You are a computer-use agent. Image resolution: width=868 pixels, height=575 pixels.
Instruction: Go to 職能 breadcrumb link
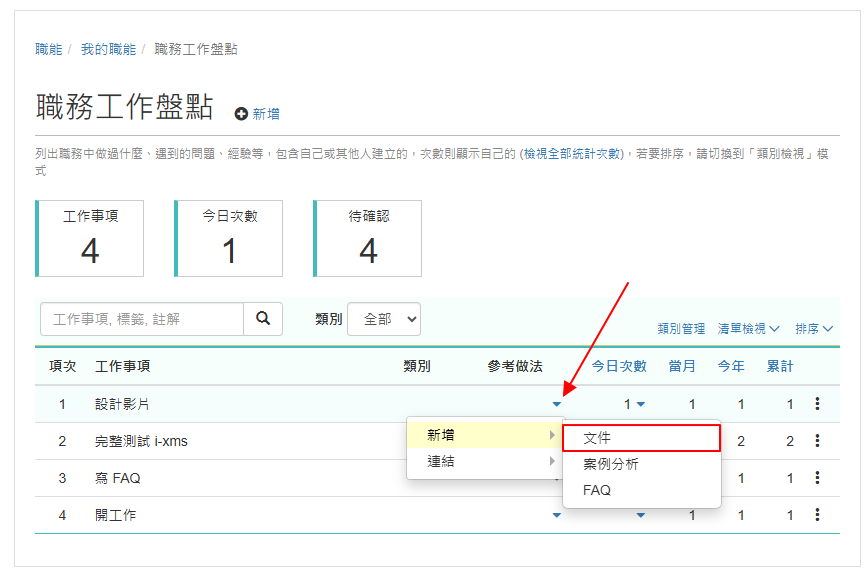pos(49,49)
